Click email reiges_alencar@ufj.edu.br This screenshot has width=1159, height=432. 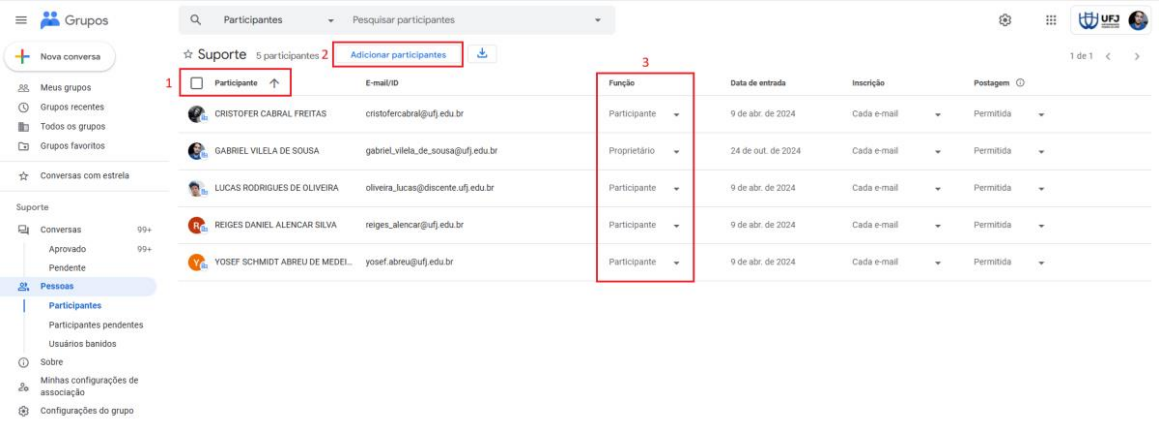[x=414, y=225]
